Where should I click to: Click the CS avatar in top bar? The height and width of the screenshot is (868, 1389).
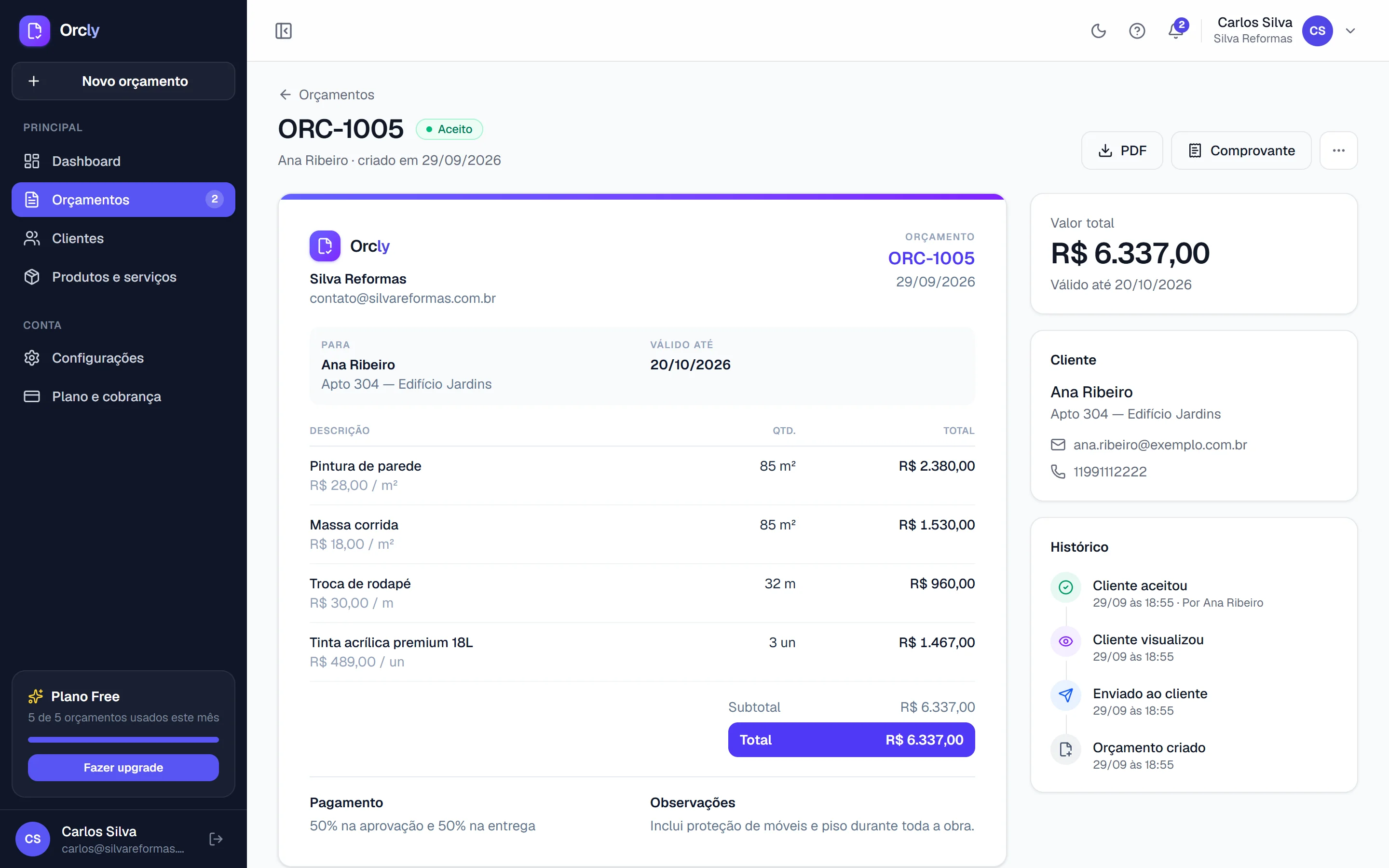click(x=1317, y=30)
